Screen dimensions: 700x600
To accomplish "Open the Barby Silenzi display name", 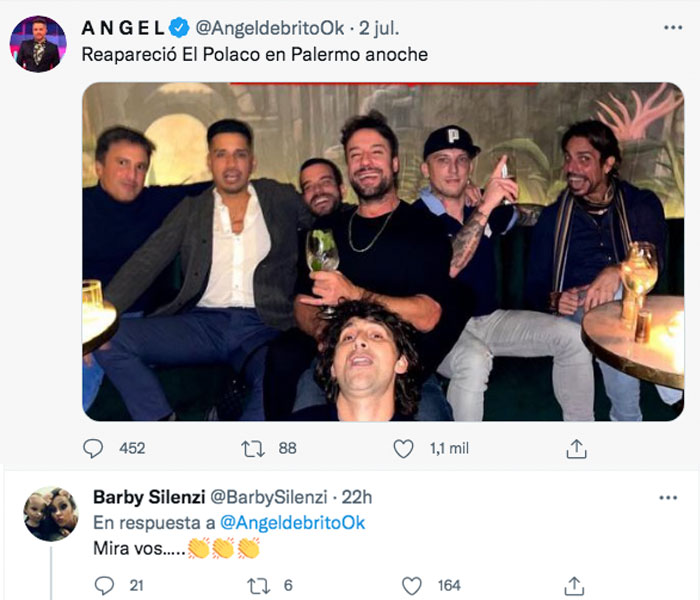I will click(x=146, y=497).
